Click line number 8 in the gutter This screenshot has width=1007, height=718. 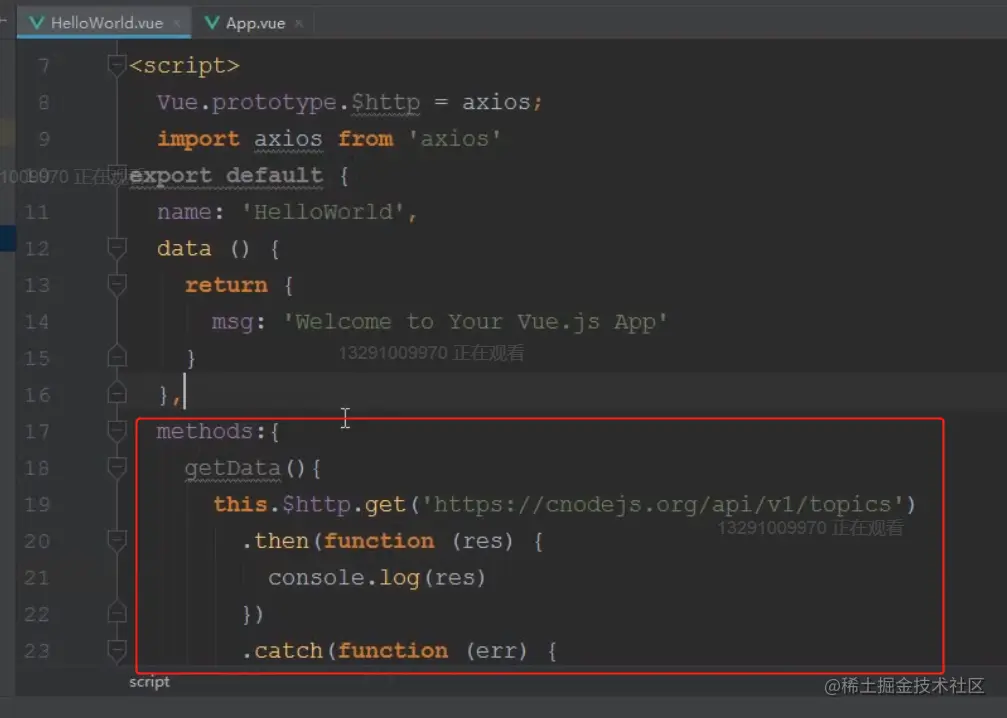43,102
